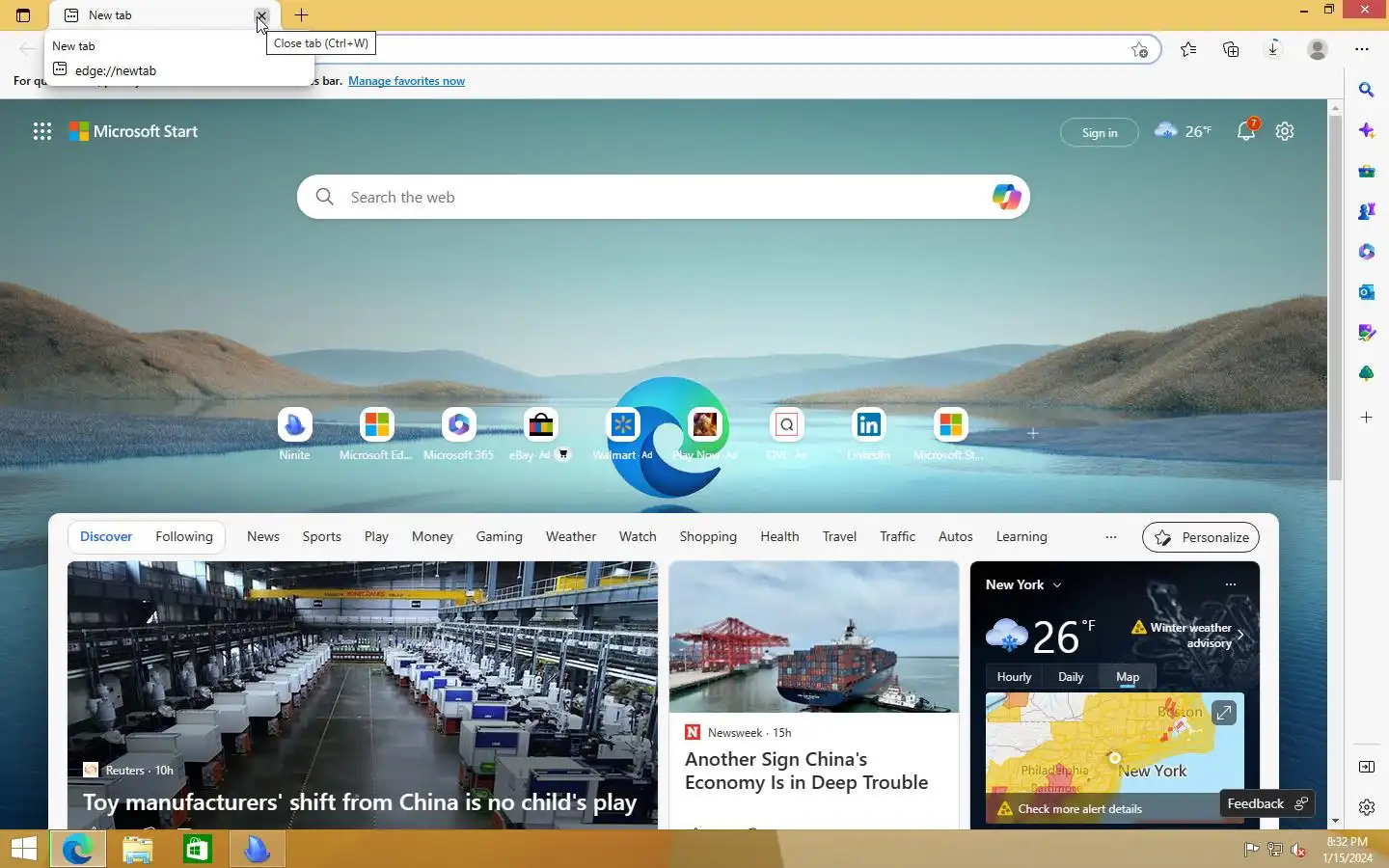Open the Shopping feed tab
This screenshot has height=868, width=1389.
(708, 537)
